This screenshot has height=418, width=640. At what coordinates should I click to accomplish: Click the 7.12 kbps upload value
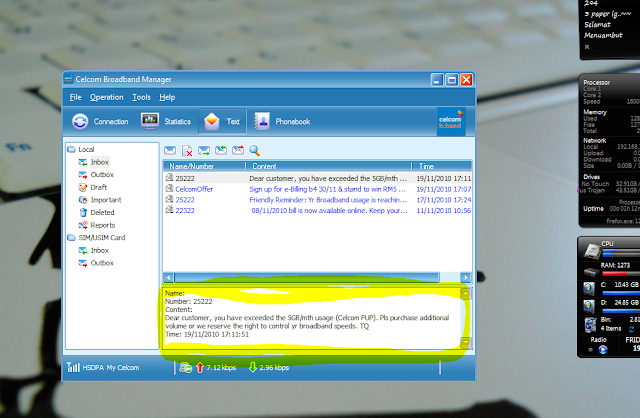(221, 367)
